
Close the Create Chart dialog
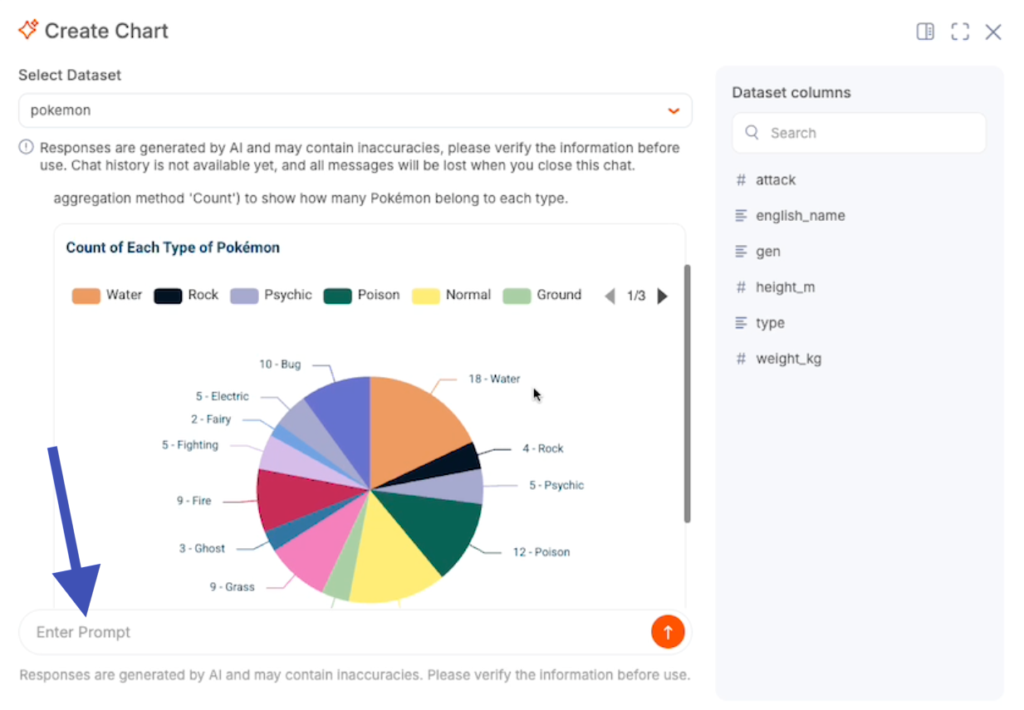993,32
